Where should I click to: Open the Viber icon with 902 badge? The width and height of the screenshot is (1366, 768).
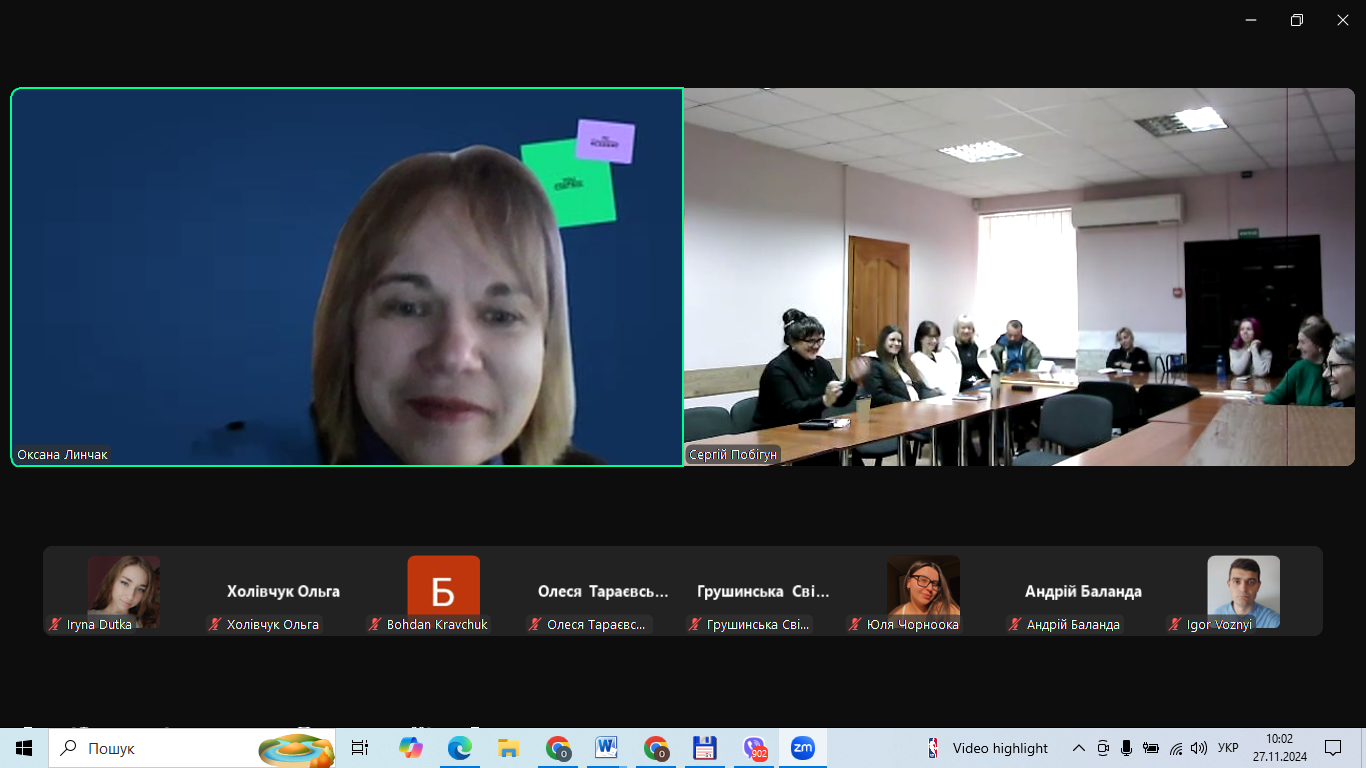point(754,748)
